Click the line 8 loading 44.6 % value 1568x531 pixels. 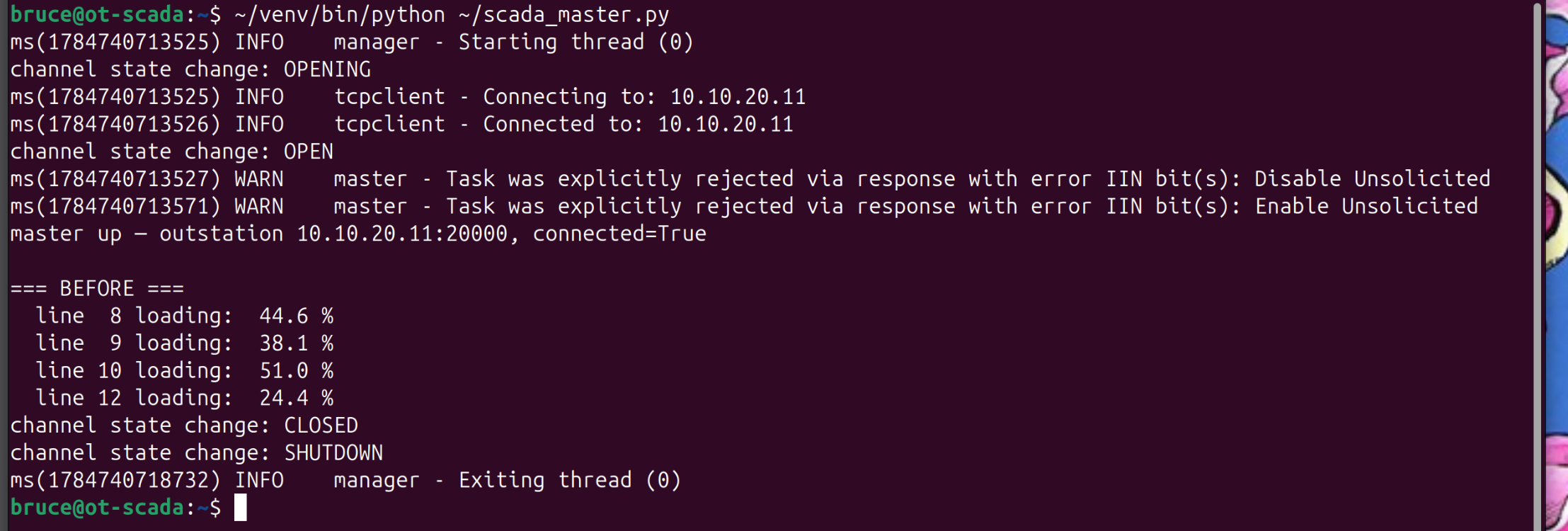click(x=296, y=316)
